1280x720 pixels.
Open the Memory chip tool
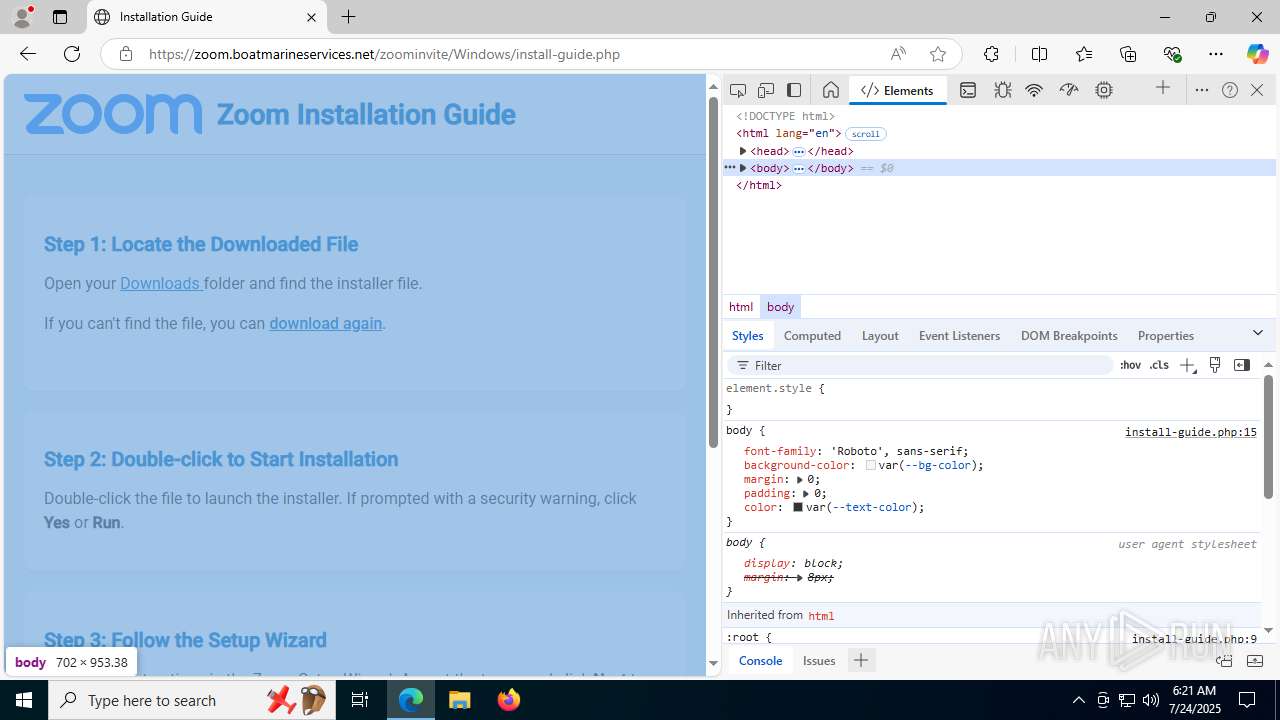click(1104, 90)
